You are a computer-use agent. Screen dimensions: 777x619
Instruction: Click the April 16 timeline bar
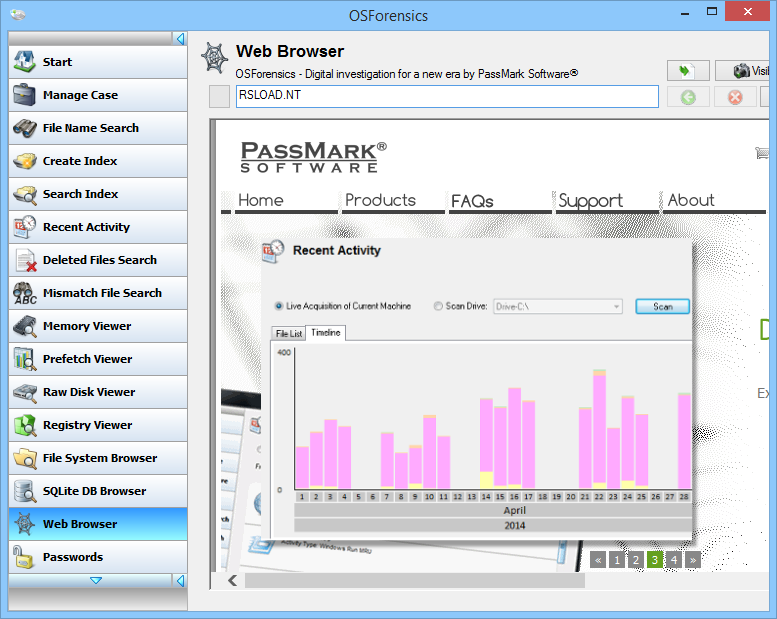(x=514, y=438)
